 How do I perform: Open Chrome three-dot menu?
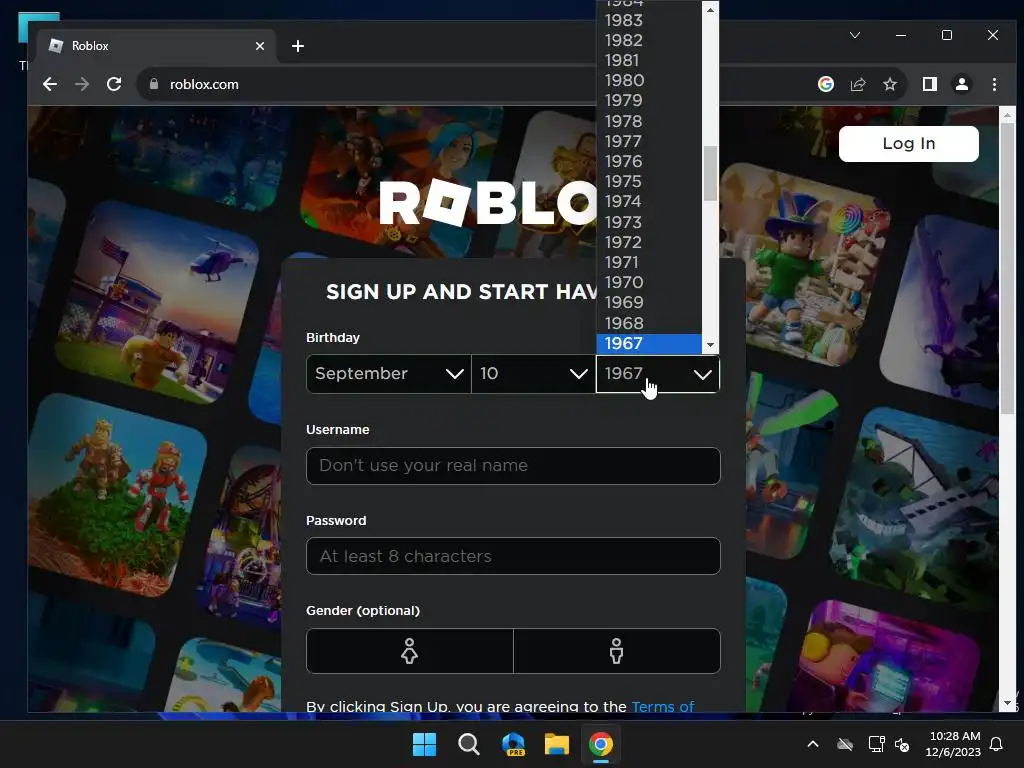[x=994, y=84]
